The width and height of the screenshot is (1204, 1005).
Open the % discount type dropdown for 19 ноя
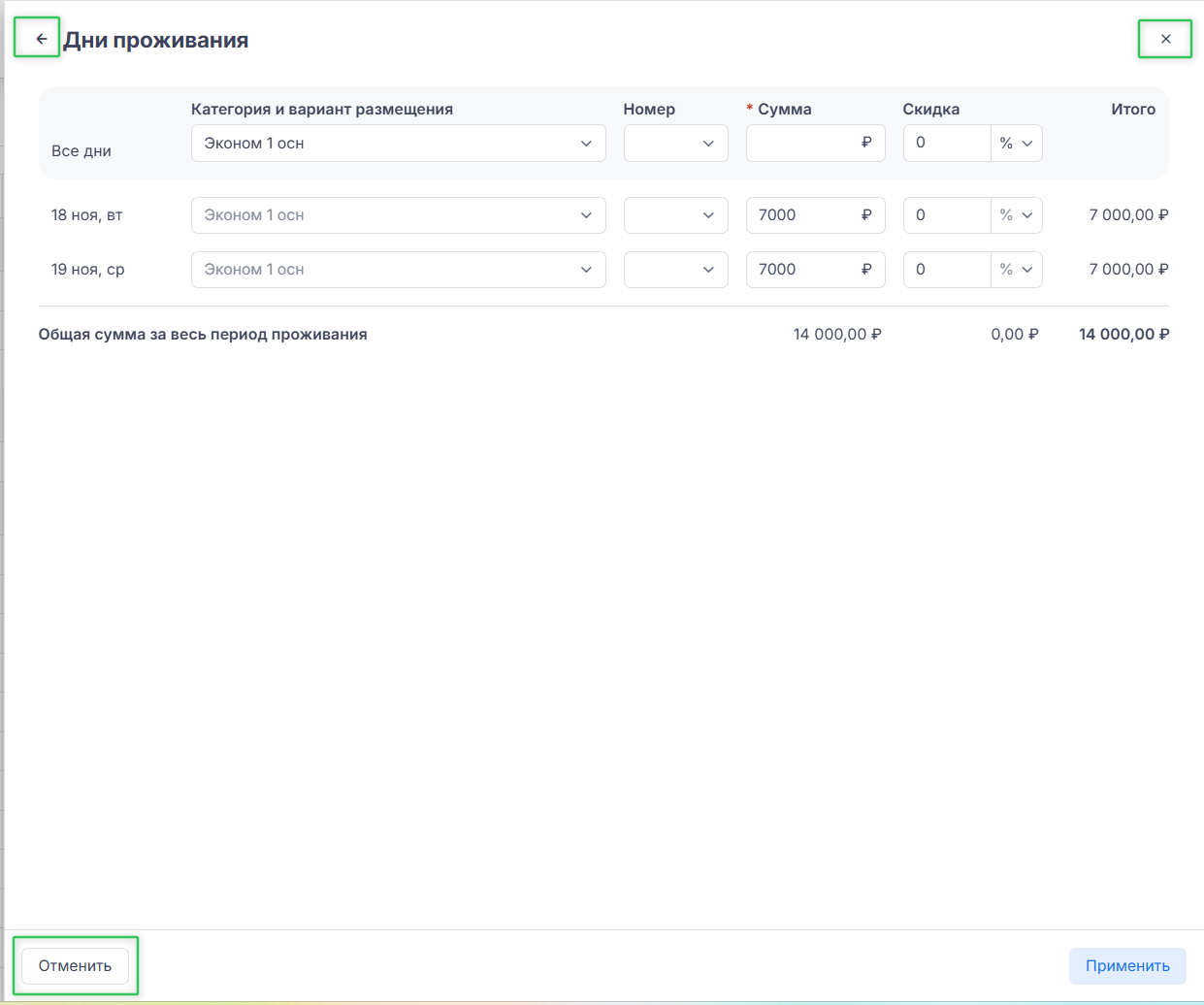[1016, 270]
